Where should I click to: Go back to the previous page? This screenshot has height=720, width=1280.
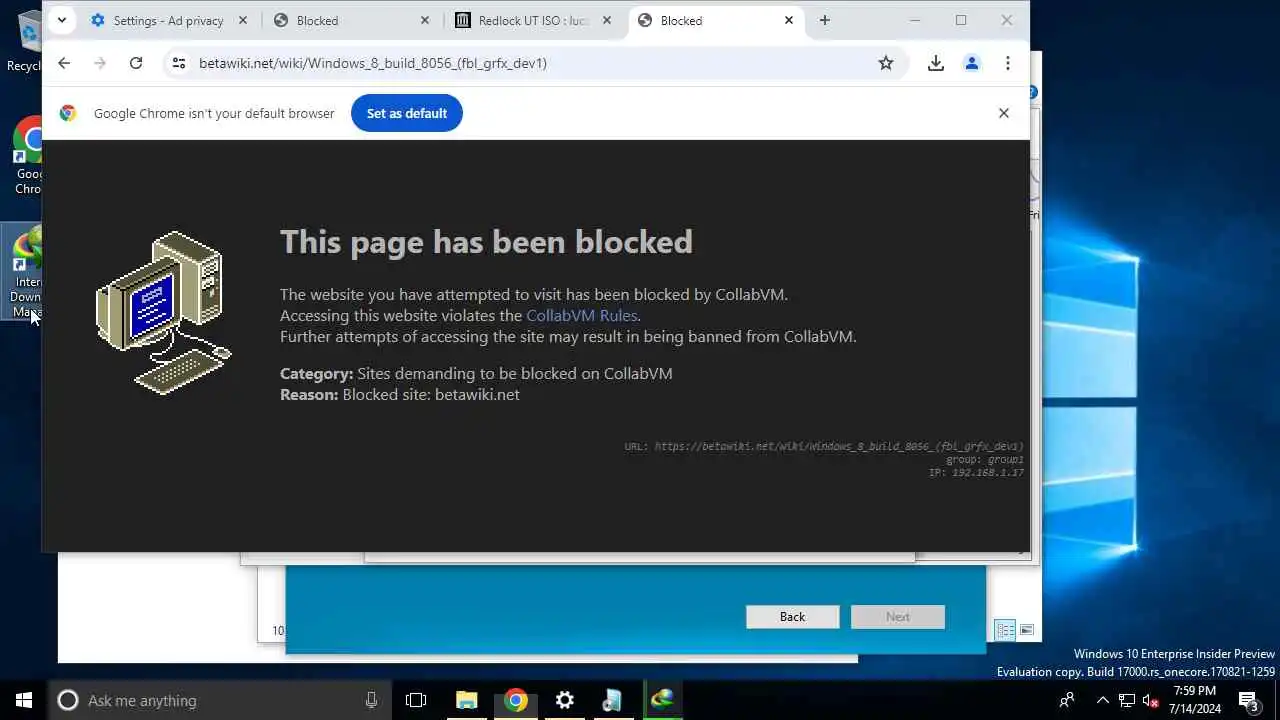coord(64,63)
